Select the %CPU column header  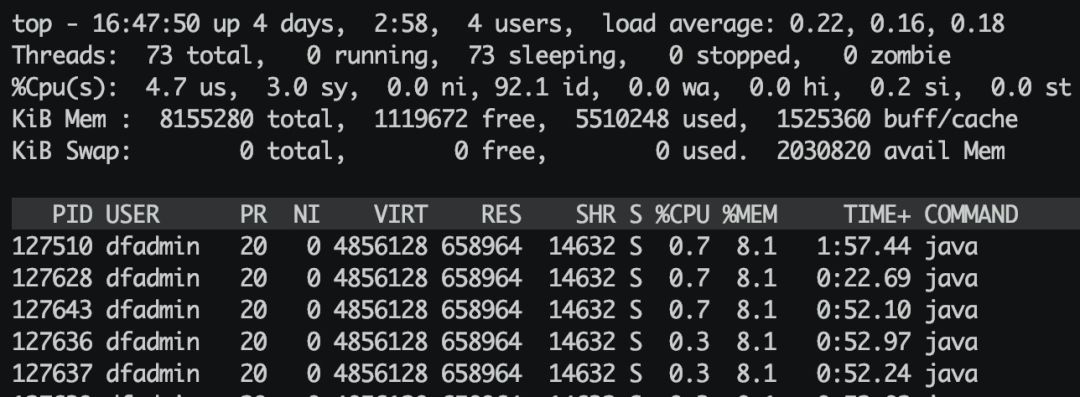tap(683, 215)
